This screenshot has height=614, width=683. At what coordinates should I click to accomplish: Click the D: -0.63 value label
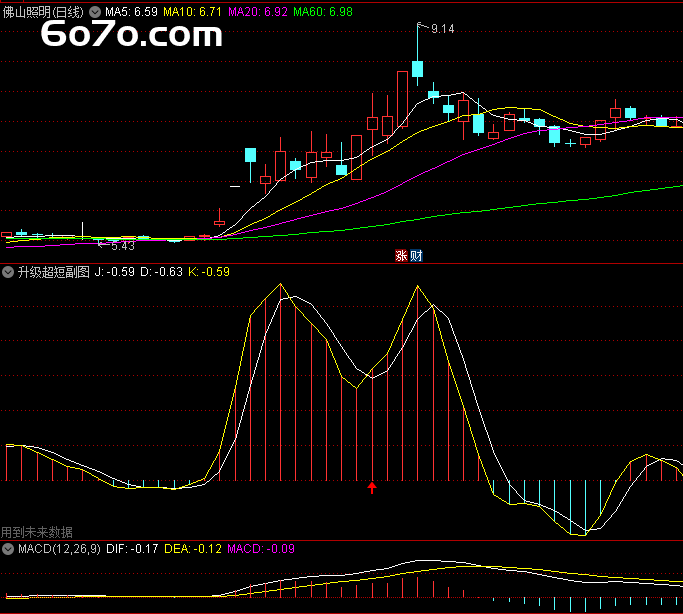click(161, 272)
